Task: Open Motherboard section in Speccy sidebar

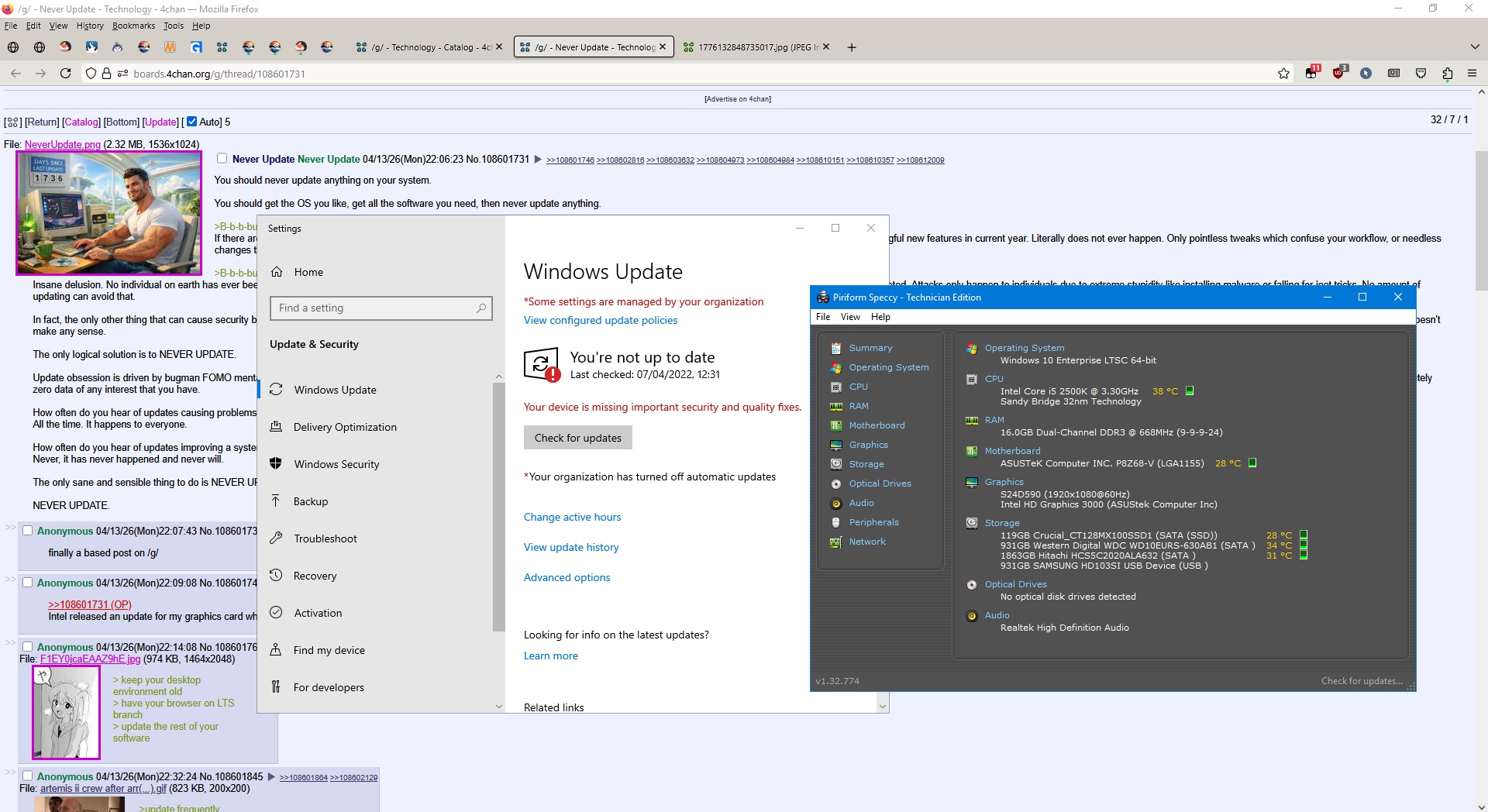Action: click(877, 425)
